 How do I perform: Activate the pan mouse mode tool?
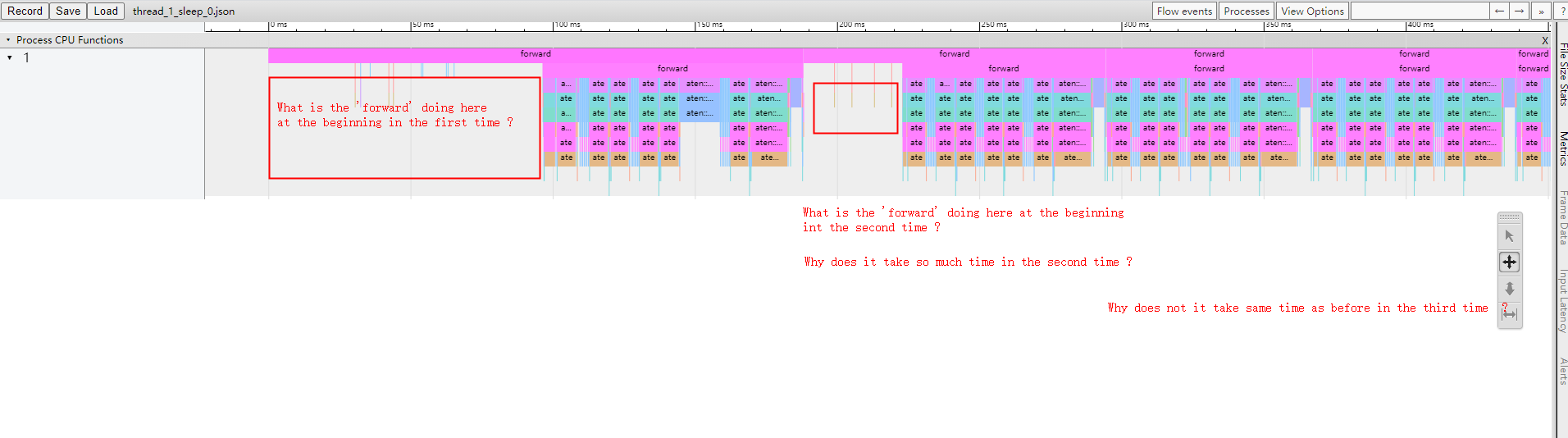[x=1509, y=262]
